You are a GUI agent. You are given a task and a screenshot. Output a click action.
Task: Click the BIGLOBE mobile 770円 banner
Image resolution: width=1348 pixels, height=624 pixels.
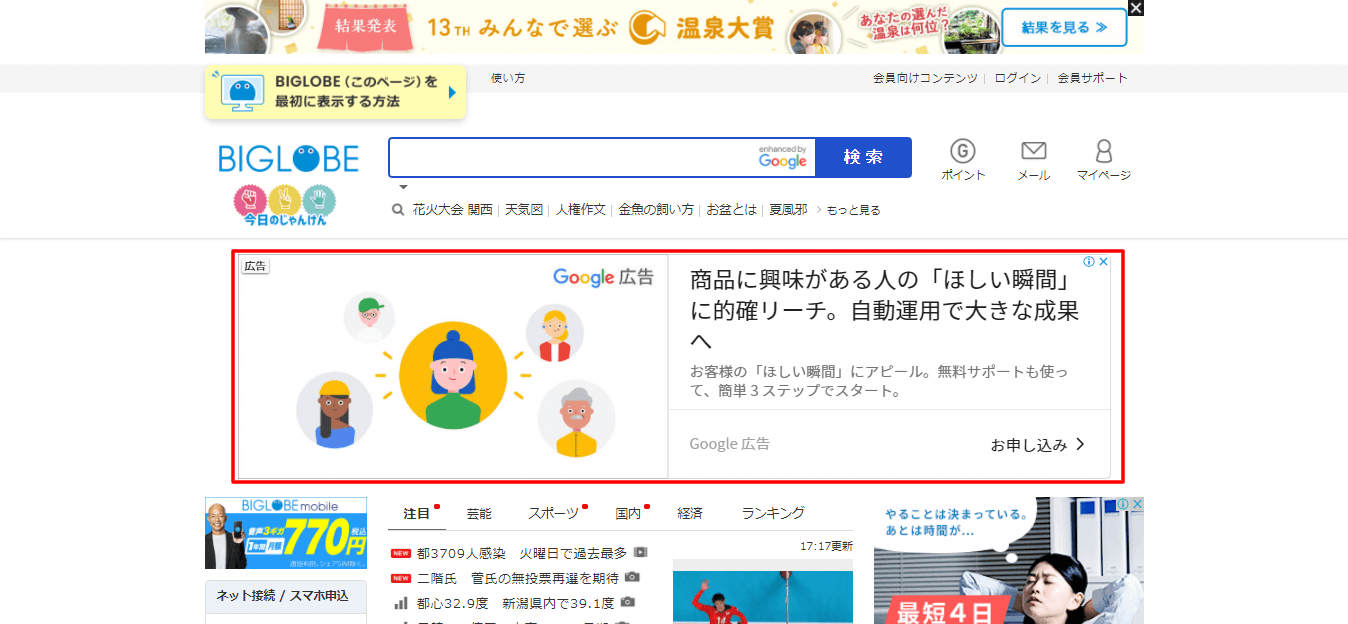286,533
